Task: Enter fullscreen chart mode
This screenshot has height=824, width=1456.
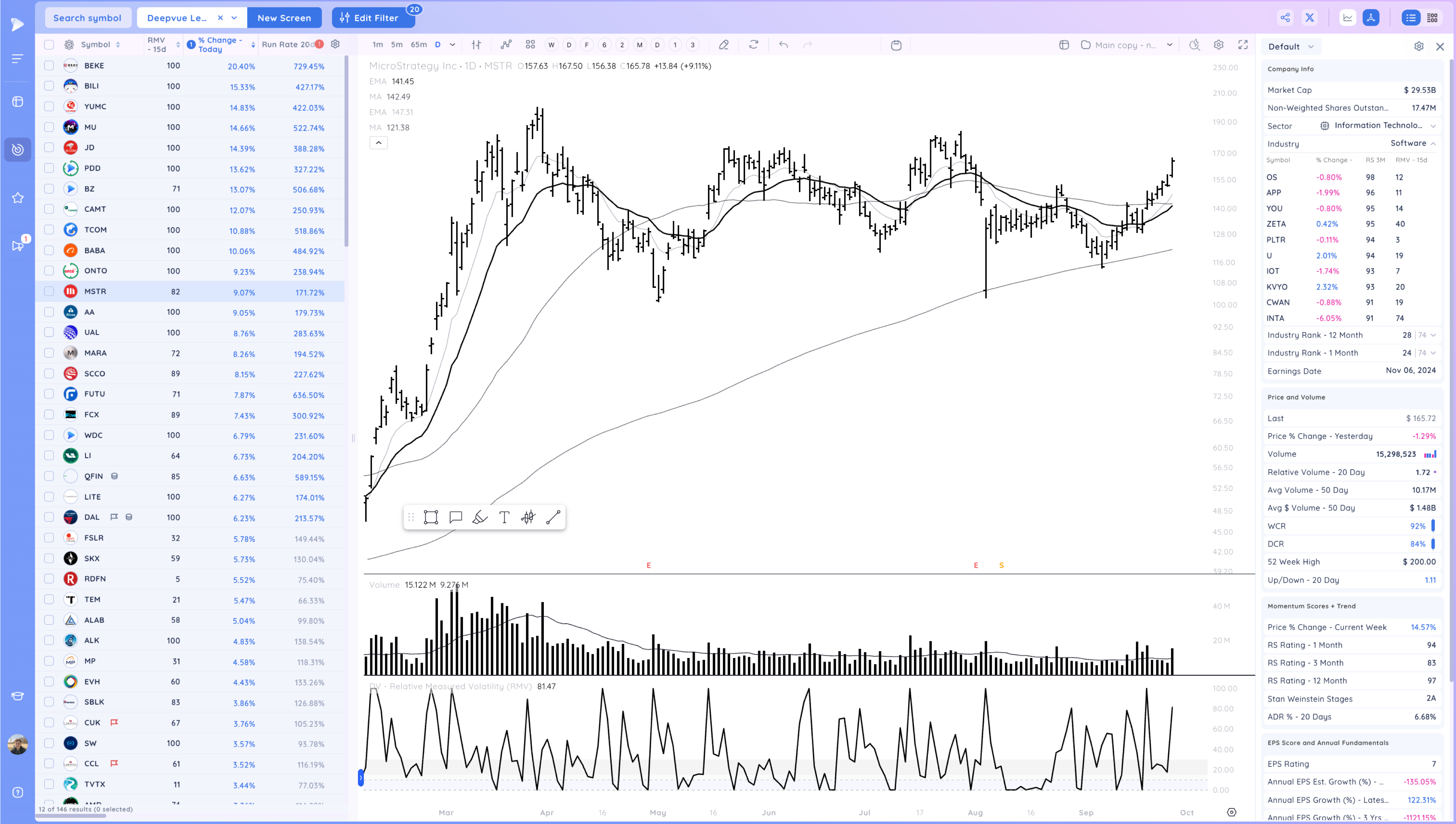Action: tap(1243, 45)
